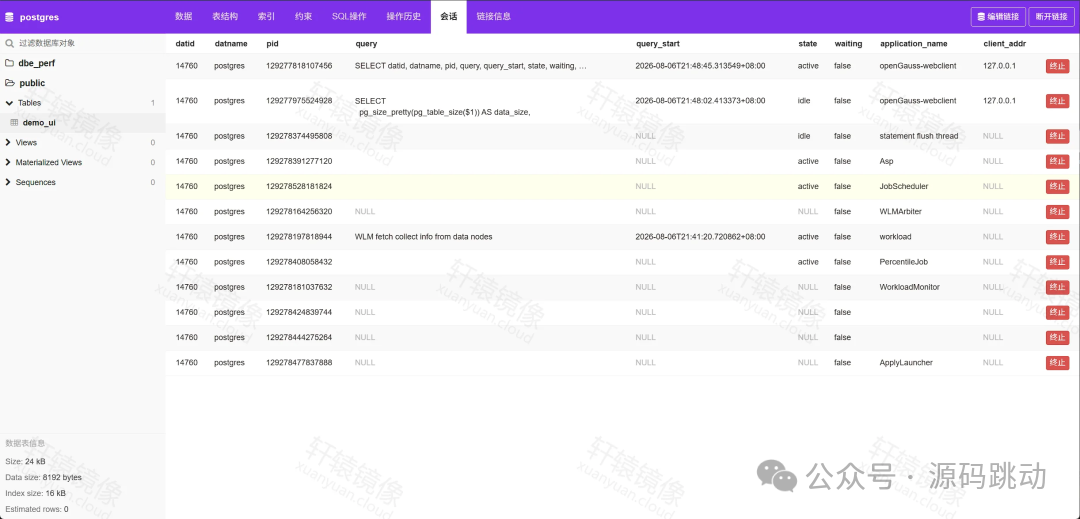Switch to the 表结构 tab
This screenshot has width=1080, height=519.
click(x=225, y=17)
